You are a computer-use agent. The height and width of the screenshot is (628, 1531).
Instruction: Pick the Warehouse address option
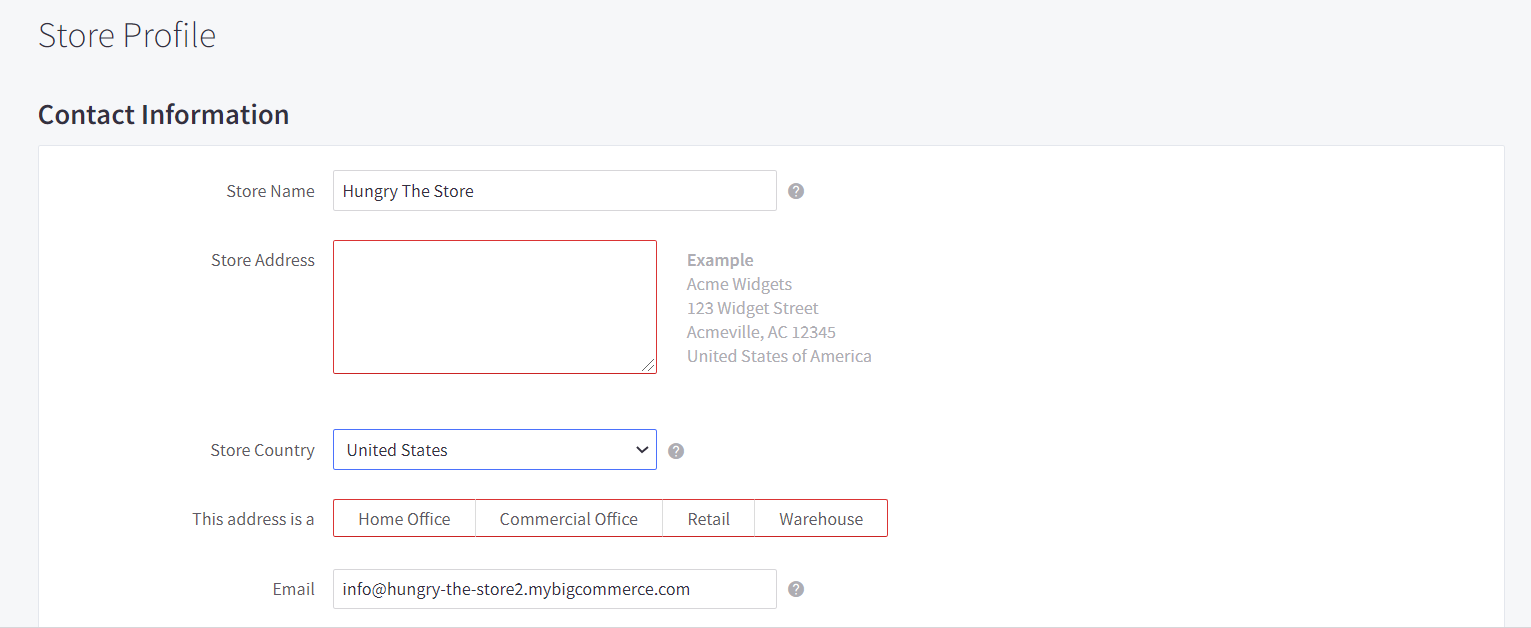(x=821, y=519)
